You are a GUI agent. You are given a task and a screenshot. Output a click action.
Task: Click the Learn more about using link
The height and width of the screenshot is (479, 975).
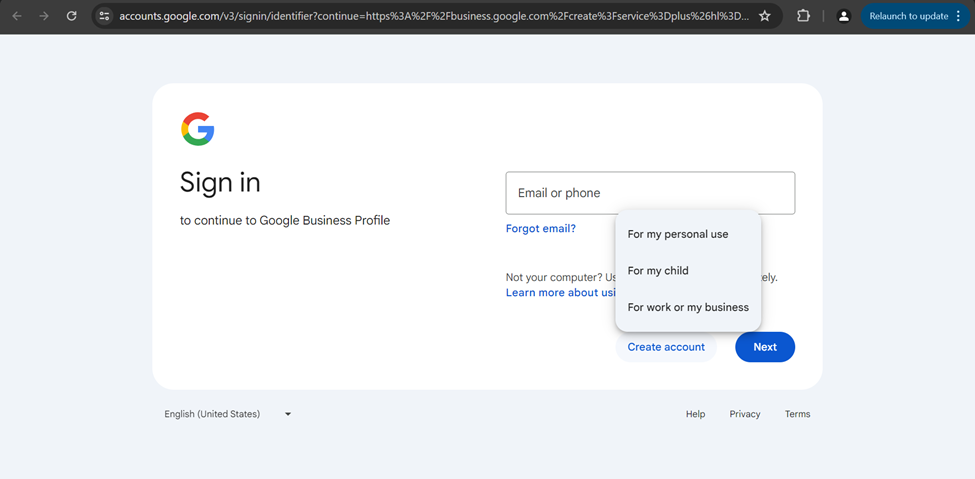[560, 292]
